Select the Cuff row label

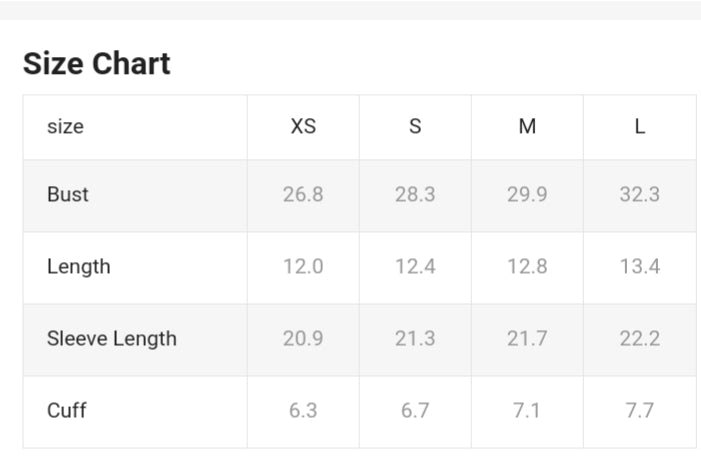pos(65,411)
